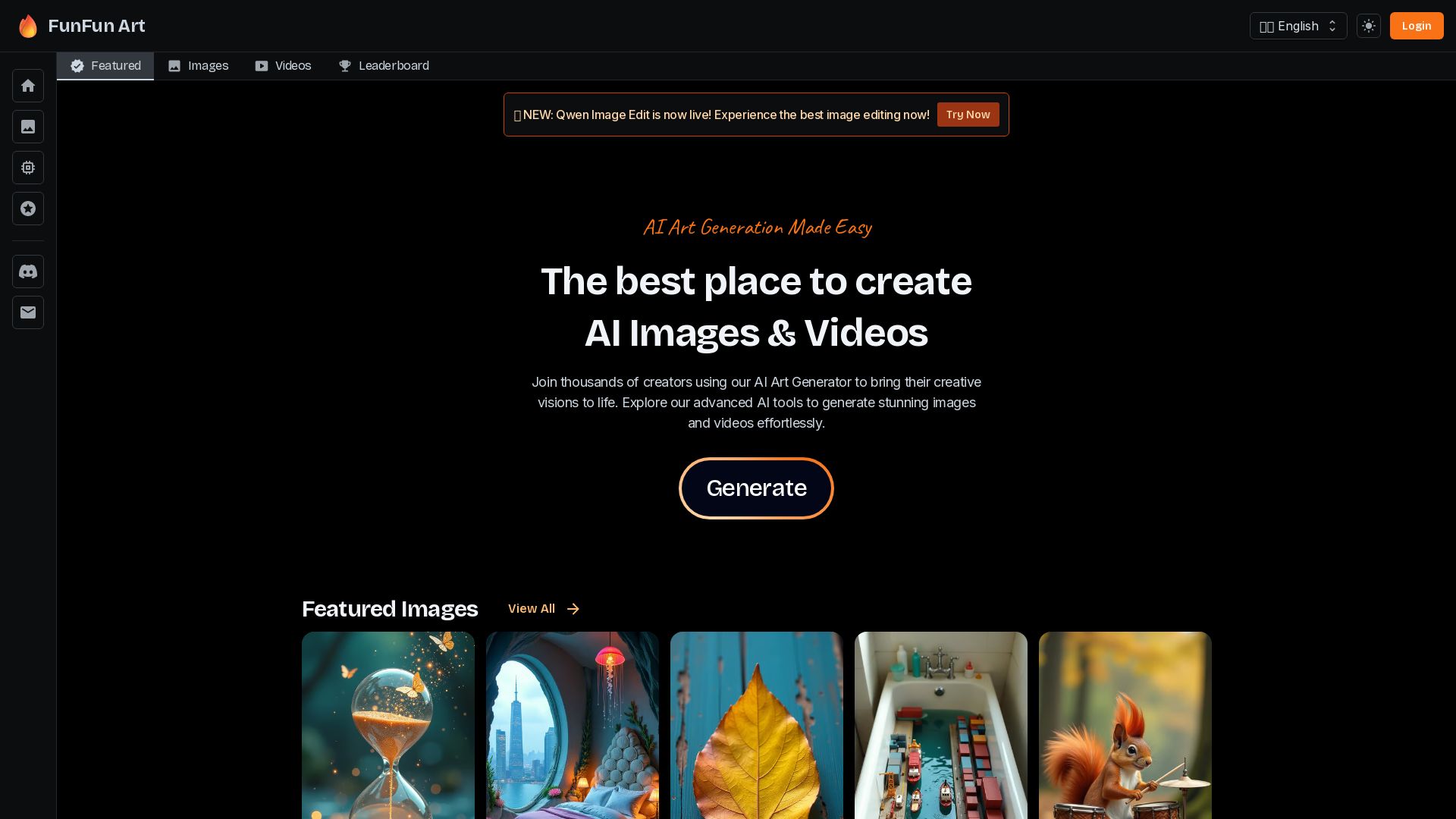1456x819 pixels.
Task: Open the Home icon in sidebar
Action: click(28, 86)
